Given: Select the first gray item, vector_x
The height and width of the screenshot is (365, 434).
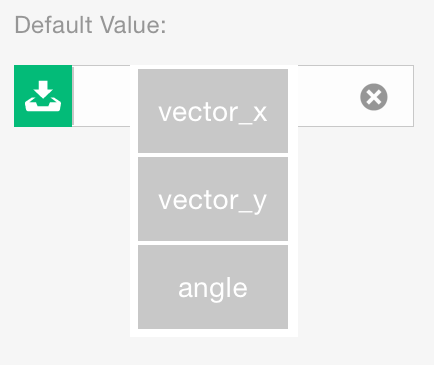Looking at the screenshot, I should tap(213, 111).
